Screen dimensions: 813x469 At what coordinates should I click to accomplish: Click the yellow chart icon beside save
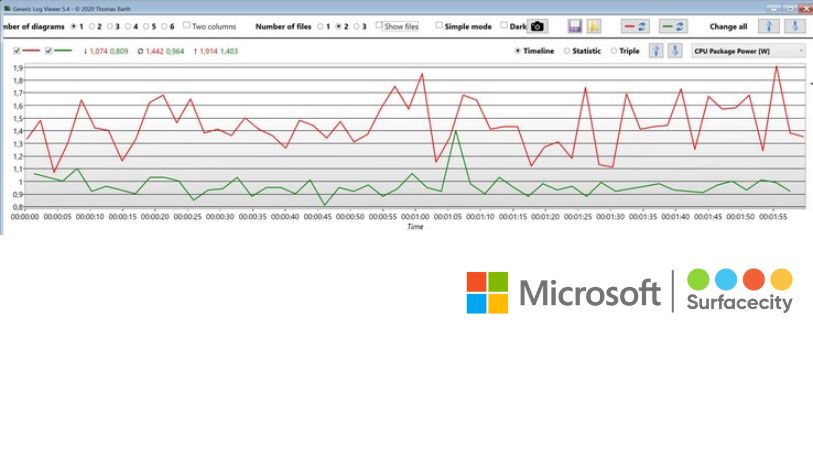point(594,26)
